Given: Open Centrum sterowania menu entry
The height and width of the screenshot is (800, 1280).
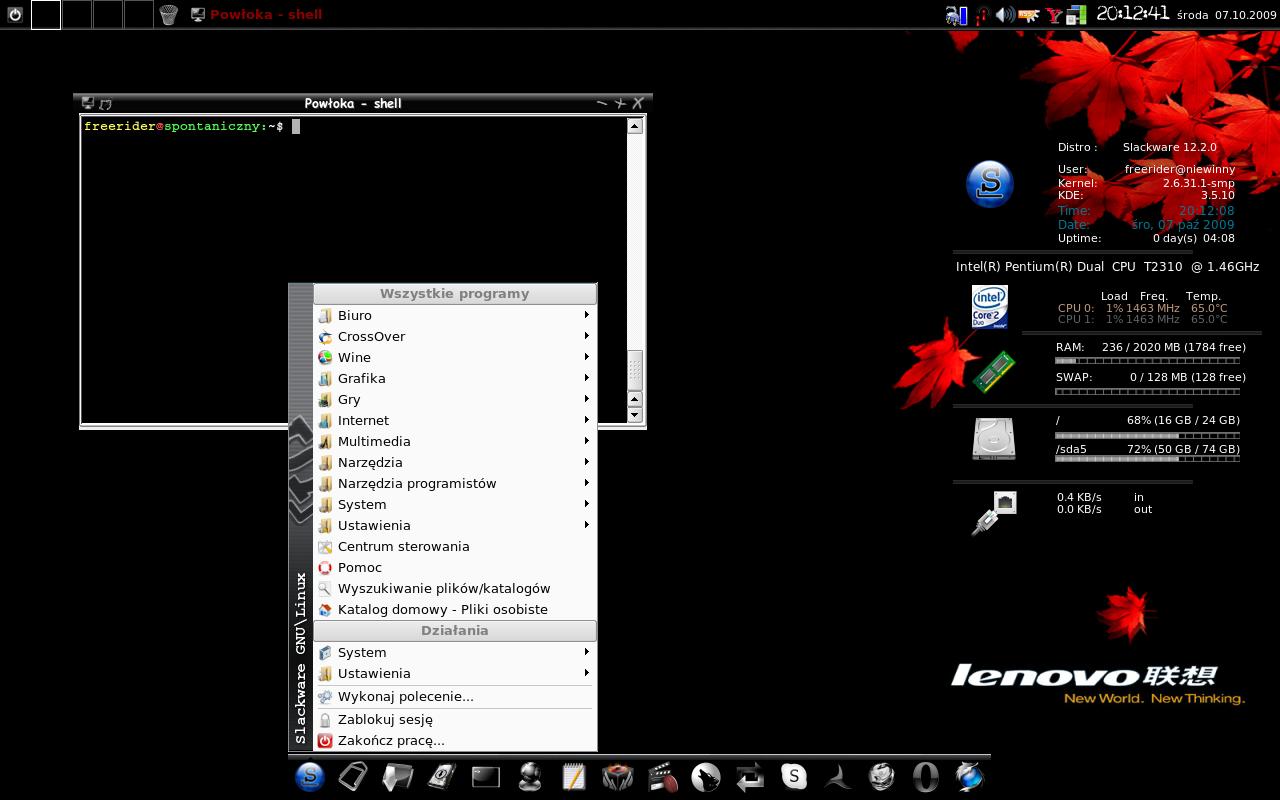Looking at the screenshot, I should click(x=455, y=546).
